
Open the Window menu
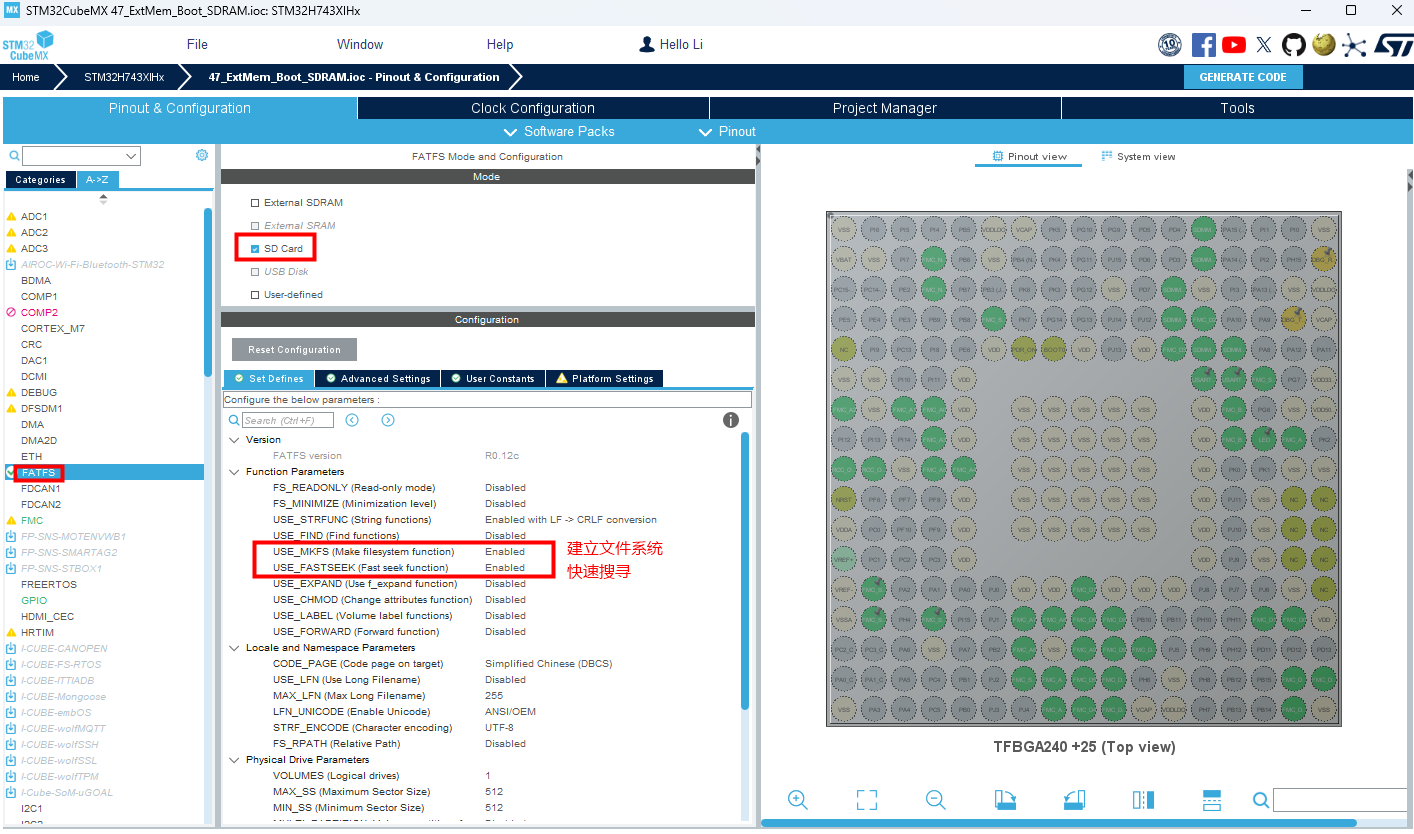click(x=360, y=44)
